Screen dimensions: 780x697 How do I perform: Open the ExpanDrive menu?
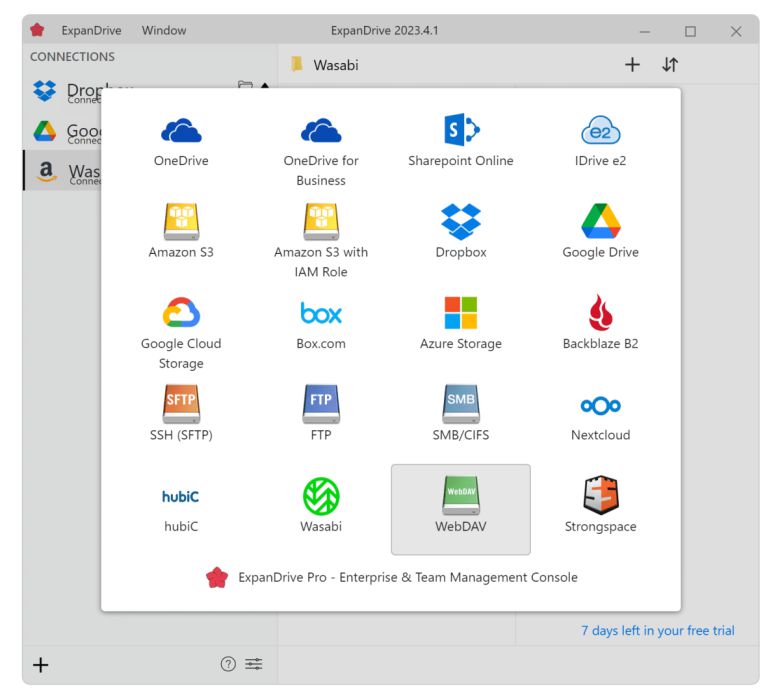[91, 31]
